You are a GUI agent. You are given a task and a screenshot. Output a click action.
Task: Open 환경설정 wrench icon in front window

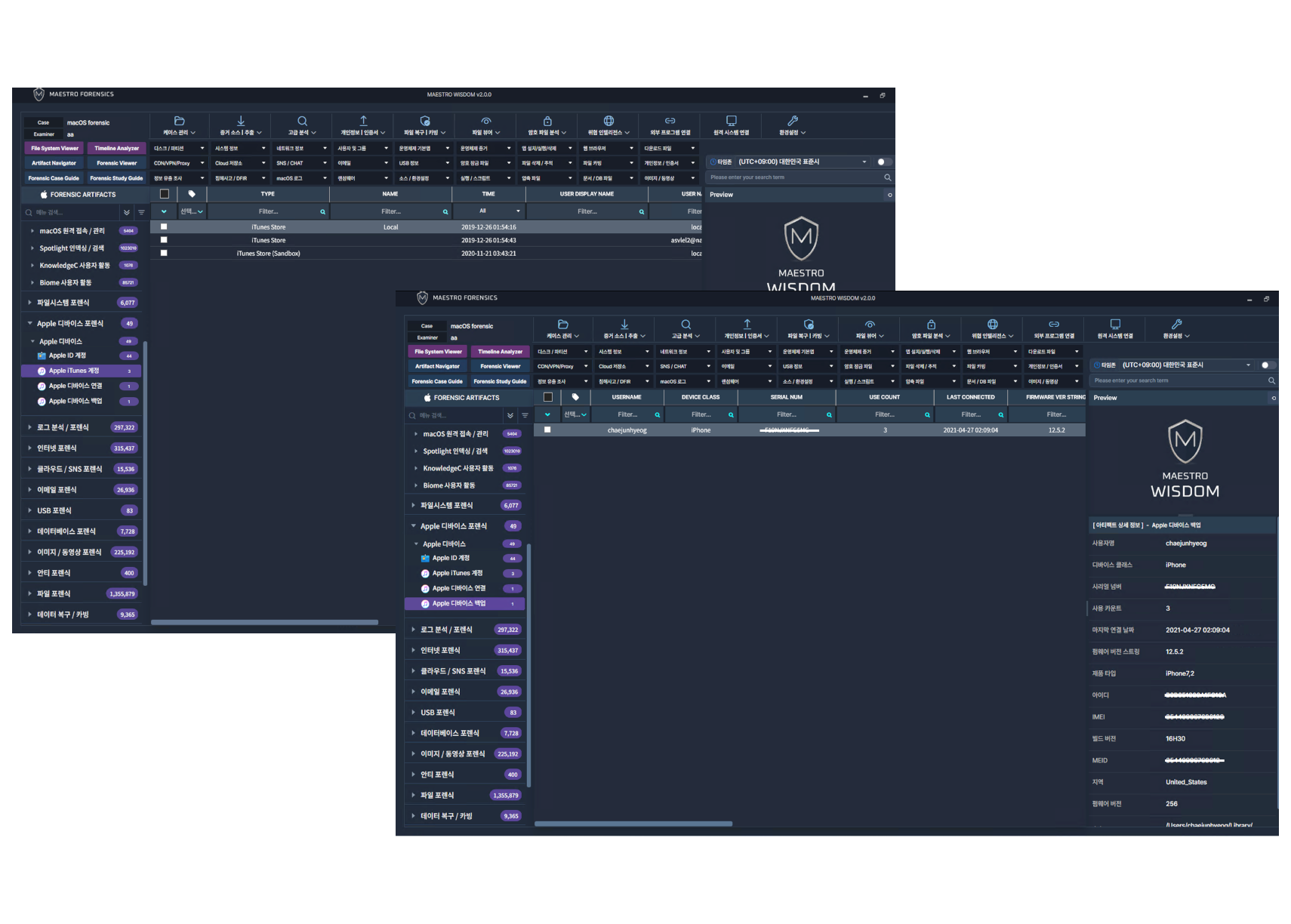(1176, 324)
